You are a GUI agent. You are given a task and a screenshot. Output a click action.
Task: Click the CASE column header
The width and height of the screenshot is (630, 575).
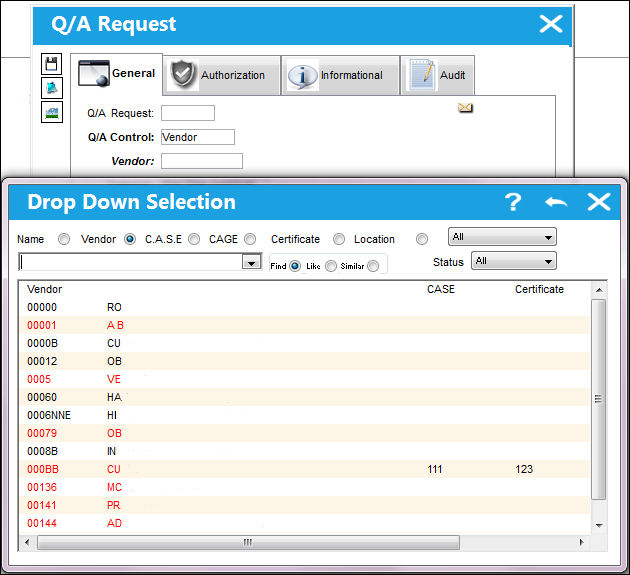pyautogui.click(x=440, y=289)
